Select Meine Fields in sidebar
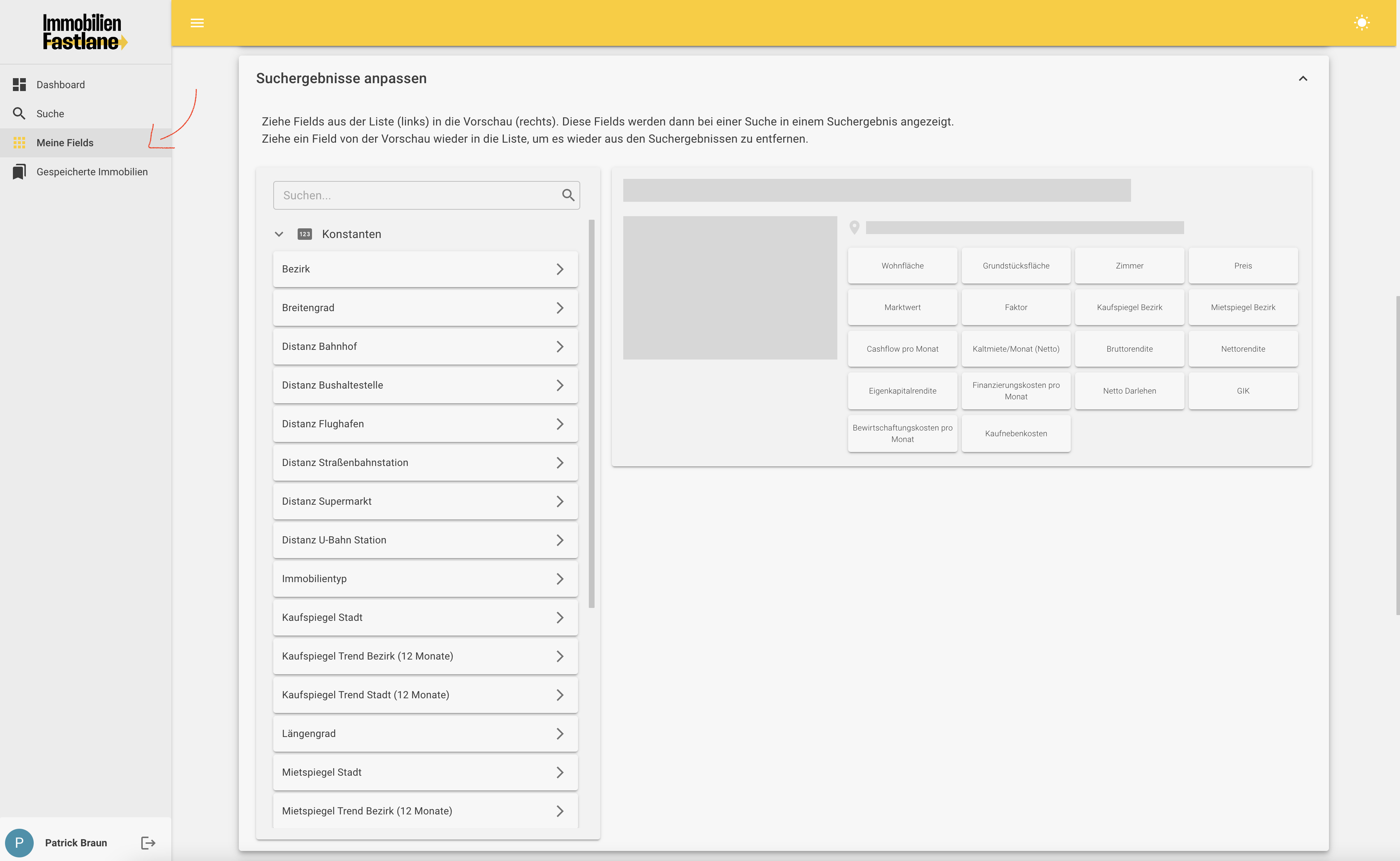 (x=65, y=142)
